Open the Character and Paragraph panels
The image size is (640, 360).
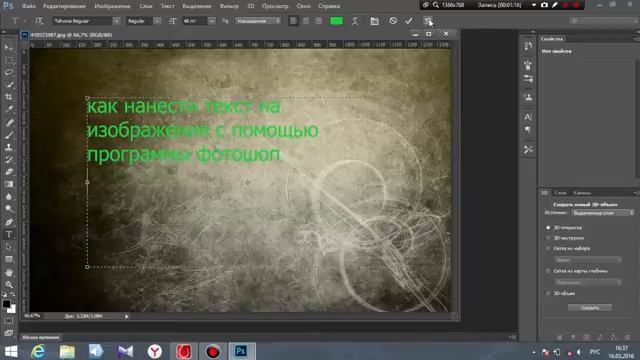374,21
